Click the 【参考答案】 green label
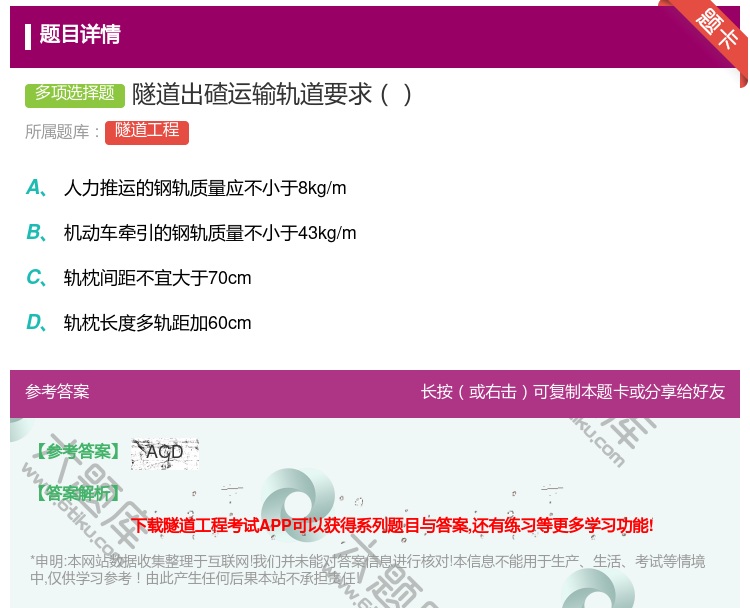The width and height of the screenshot is (750, 608). click(x=77, y=451)
